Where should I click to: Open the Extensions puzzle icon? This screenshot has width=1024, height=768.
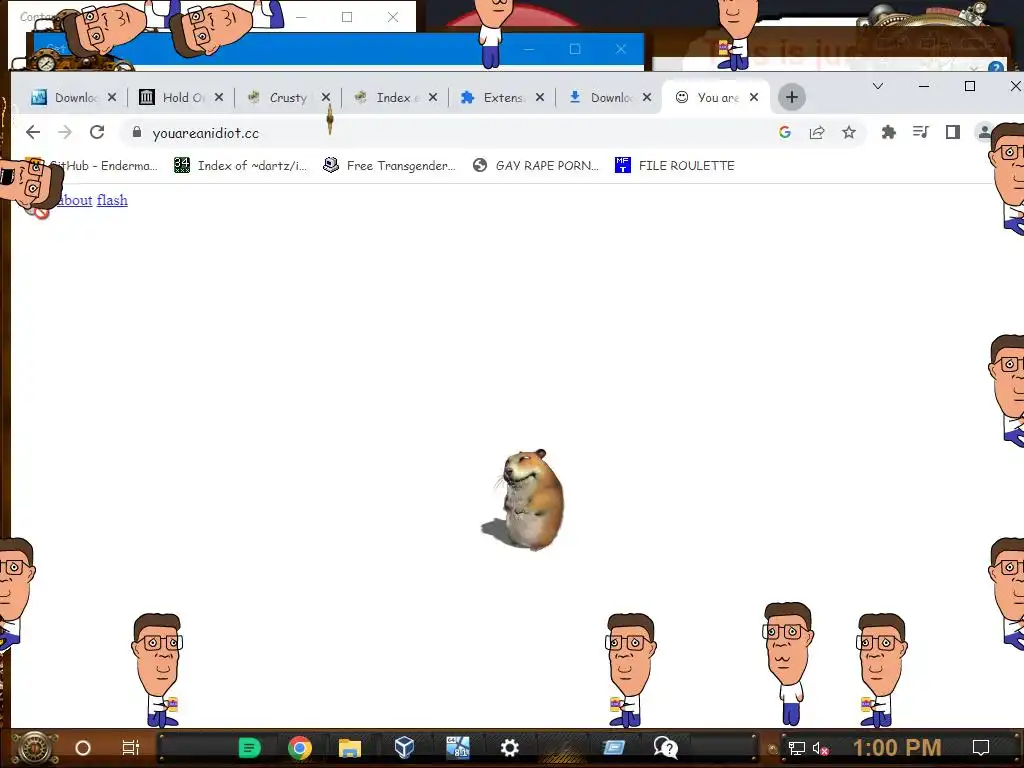point(888,133)
